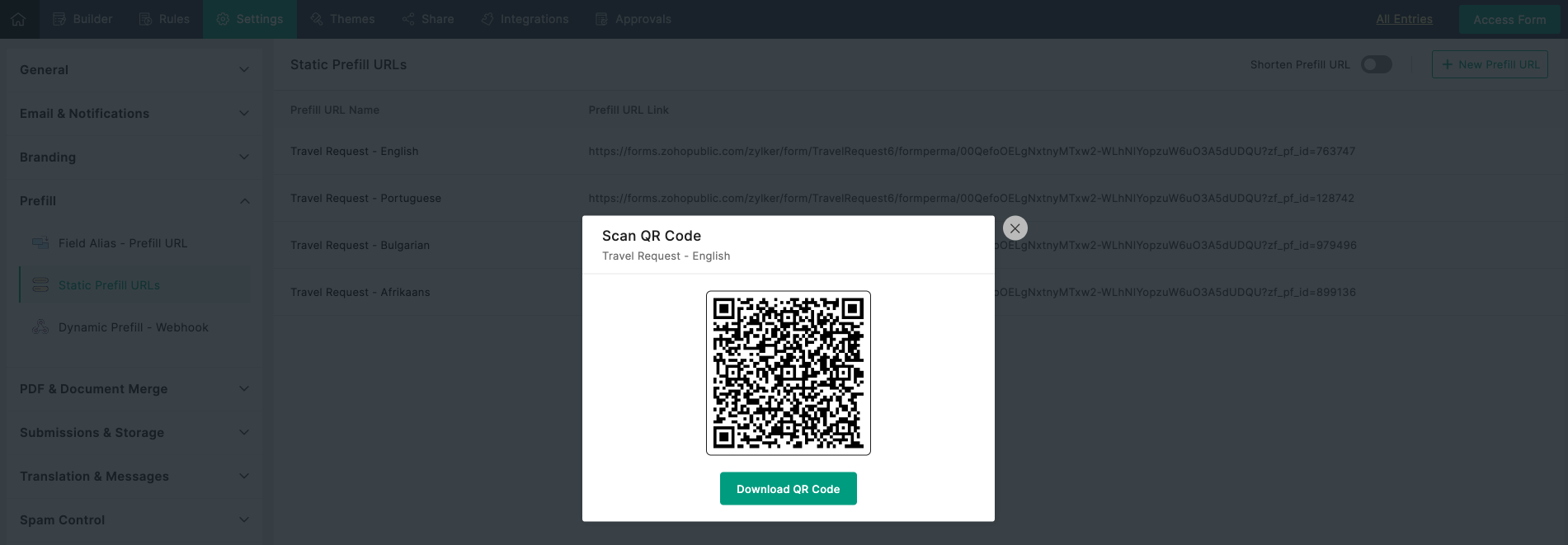Click Download QR Code button

788,489
